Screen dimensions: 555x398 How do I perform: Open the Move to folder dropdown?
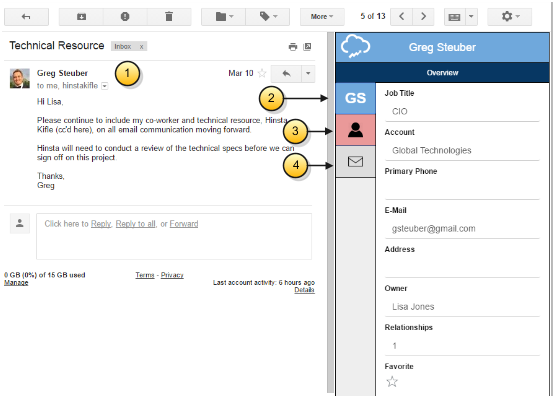pos(224,17)
